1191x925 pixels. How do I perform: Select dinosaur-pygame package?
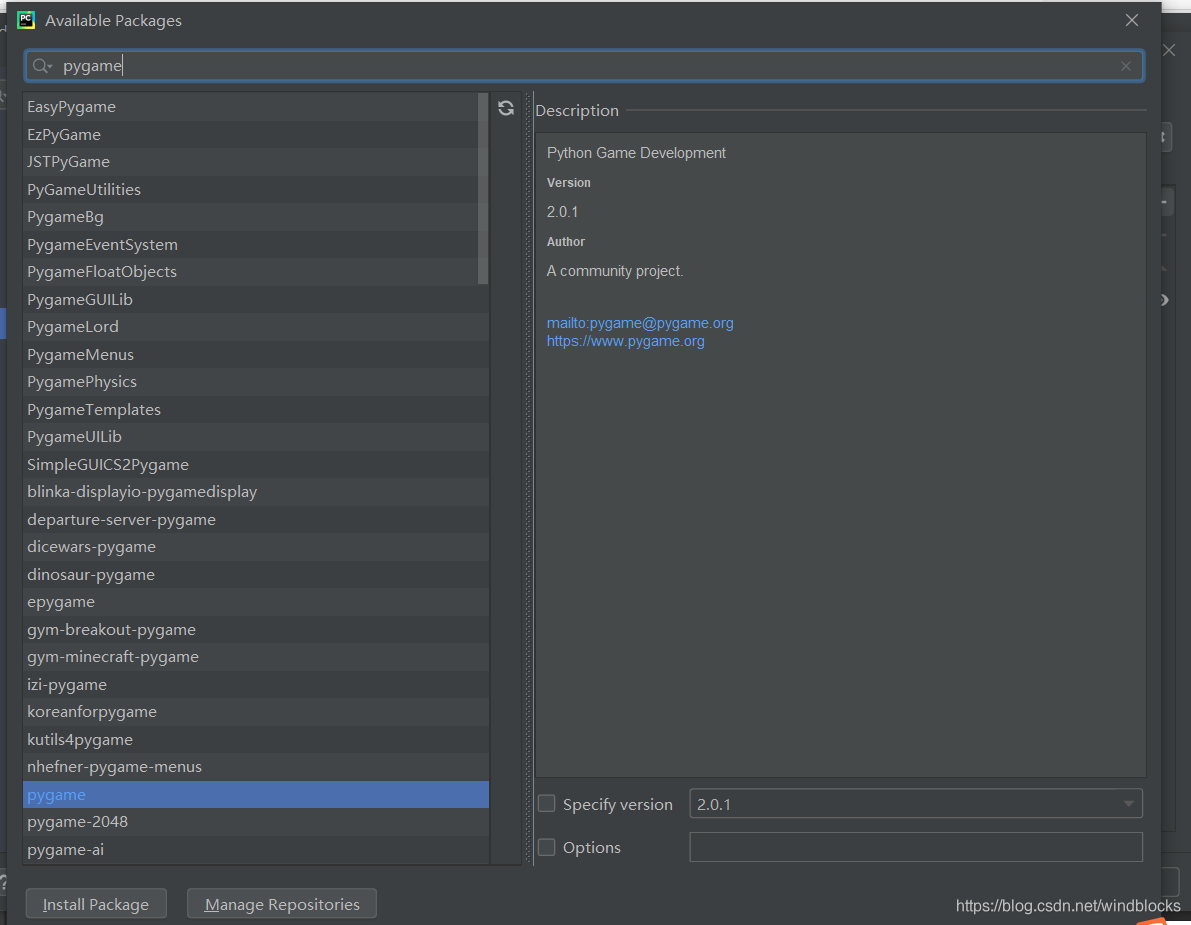[x=256, y=574]
